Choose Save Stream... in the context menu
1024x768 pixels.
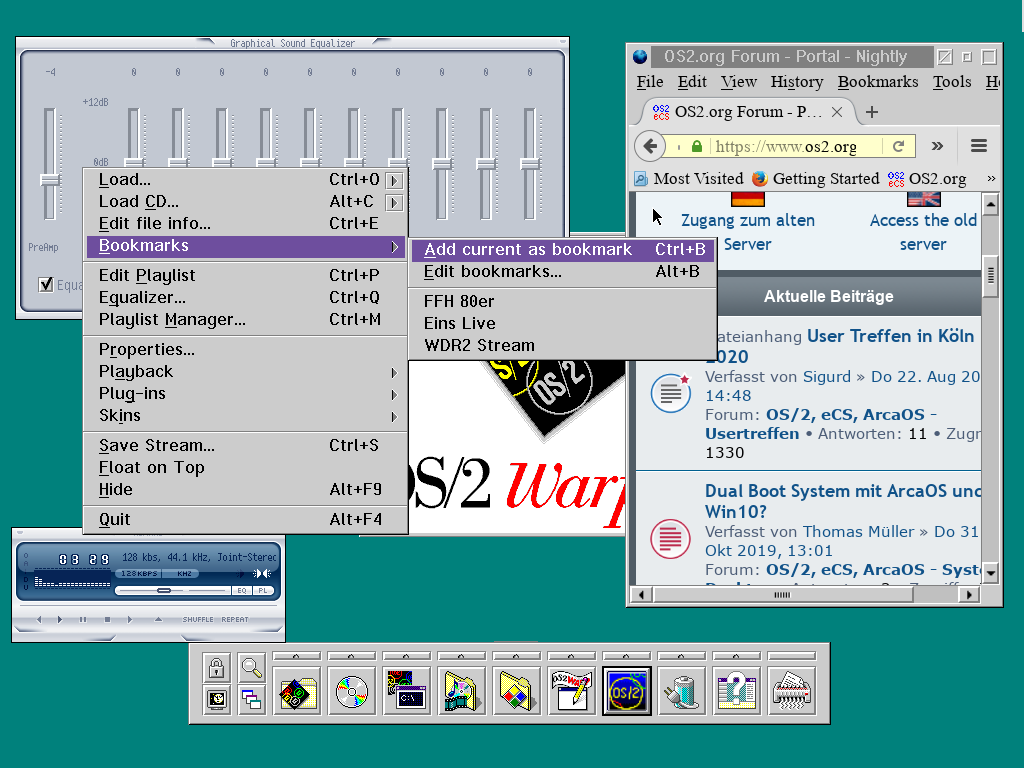[246, 445]
